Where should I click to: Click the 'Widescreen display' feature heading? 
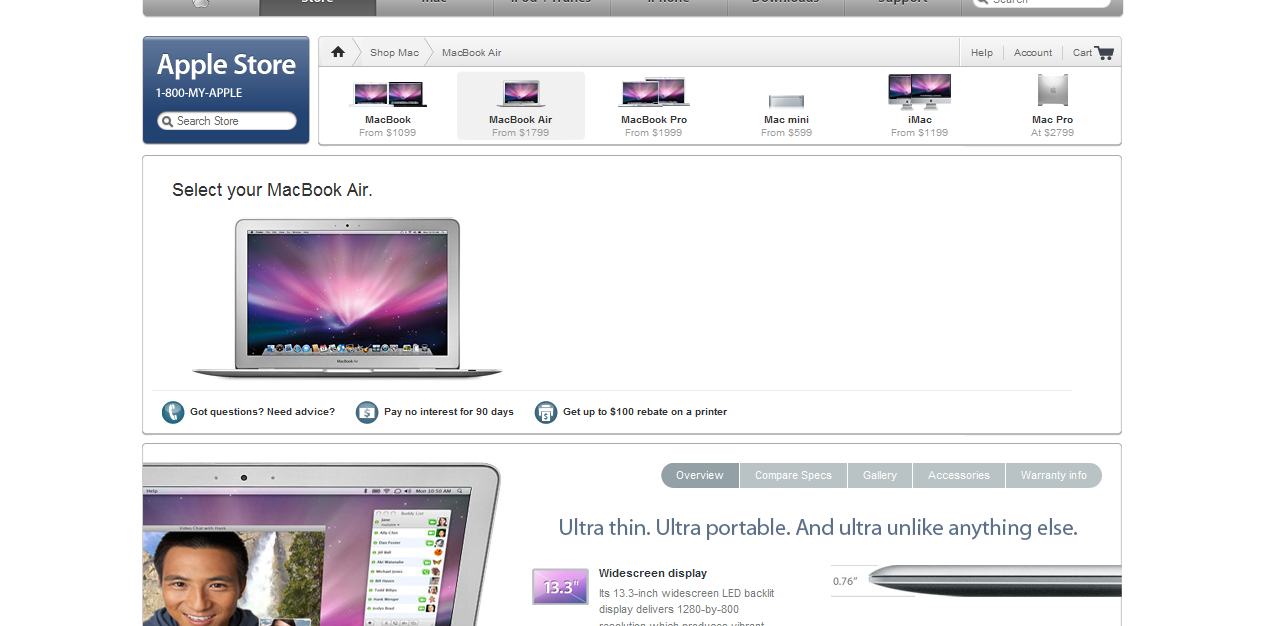653,573
